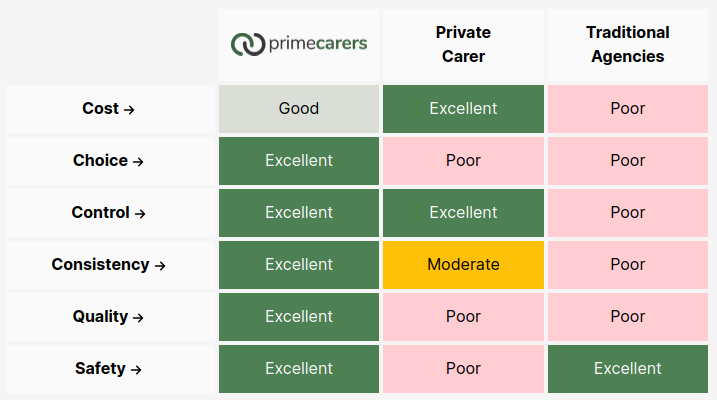Click the yellow Moderate cell for Consistency
The image size is (717, 400).
[463, 265]
